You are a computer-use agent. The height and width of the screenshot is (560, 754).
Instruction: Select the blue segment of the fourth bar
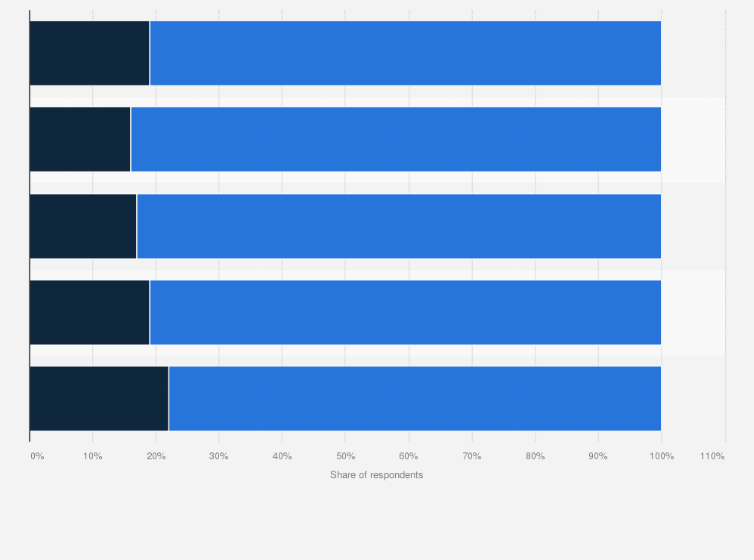pos(405,312)
